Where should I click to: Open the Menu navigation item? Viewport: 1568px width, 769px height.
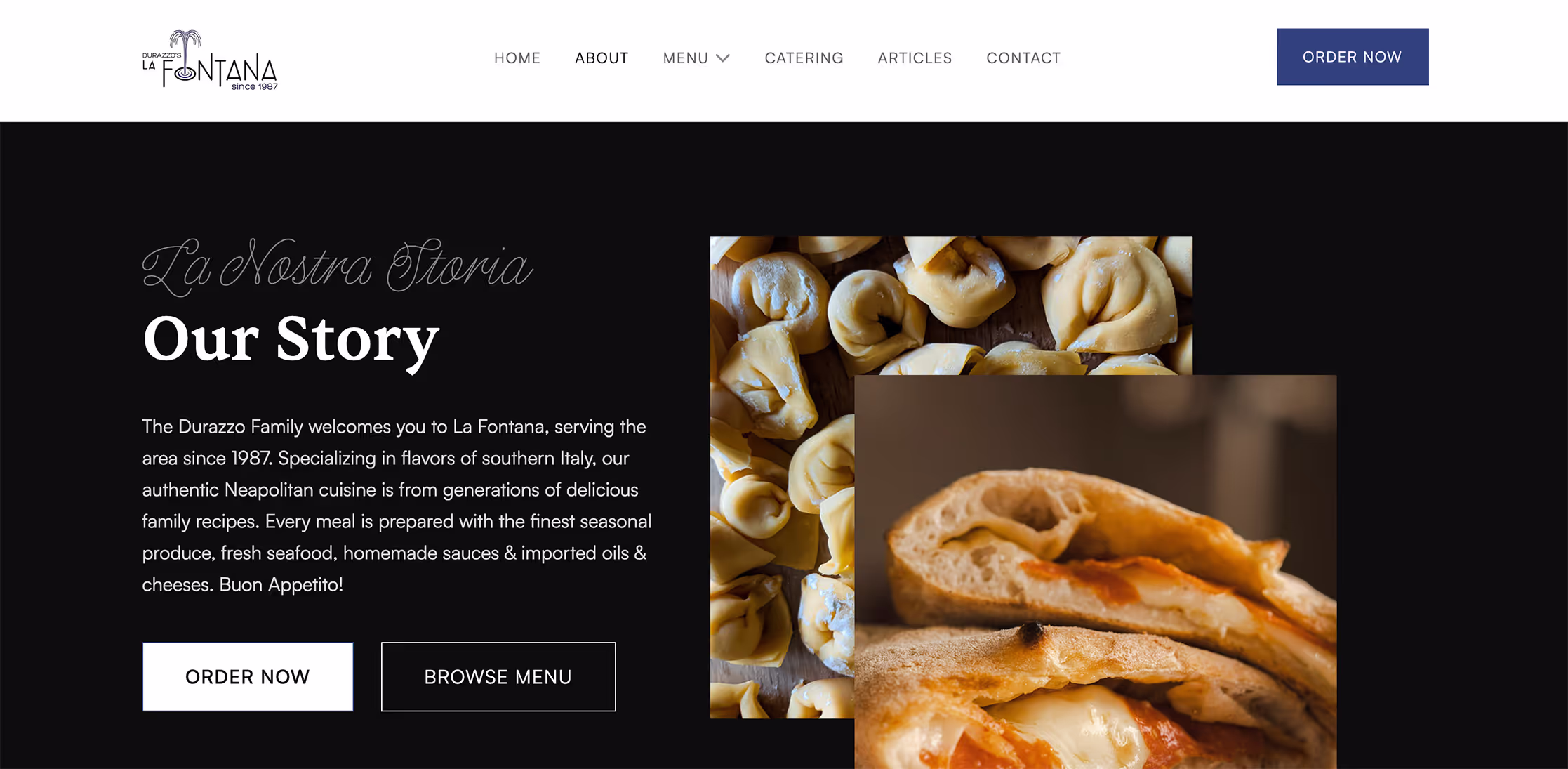(x=686, y=58)
